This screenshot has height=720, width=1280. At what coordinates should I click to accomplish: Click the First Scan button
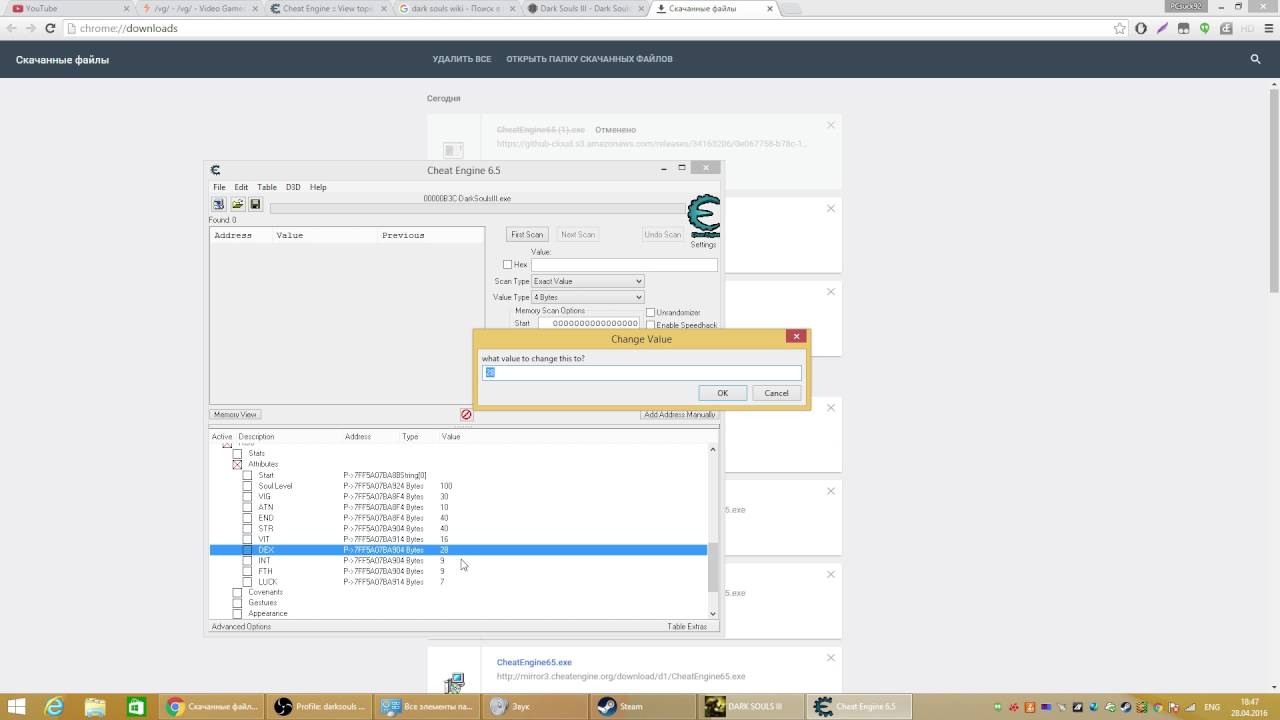(x=527, y=235)
